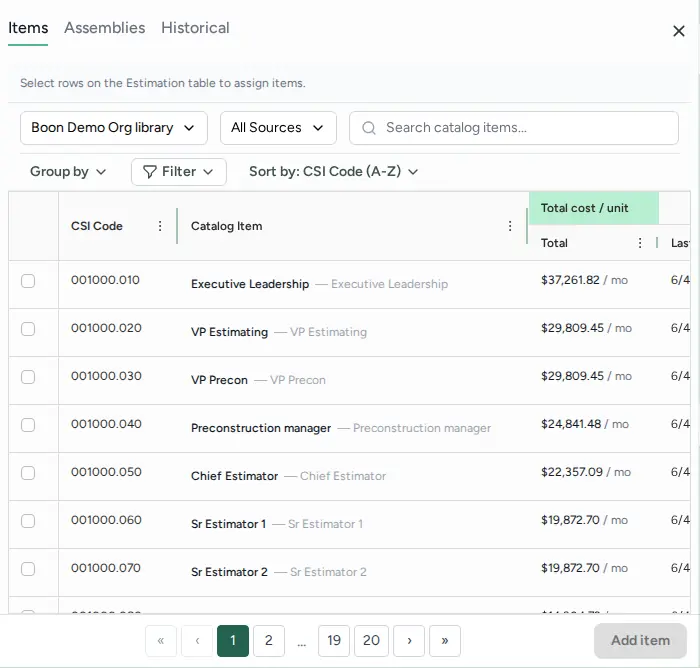Select the VP Precon catalog item
This screenshot has height=668, width=700.
point(219,380)
